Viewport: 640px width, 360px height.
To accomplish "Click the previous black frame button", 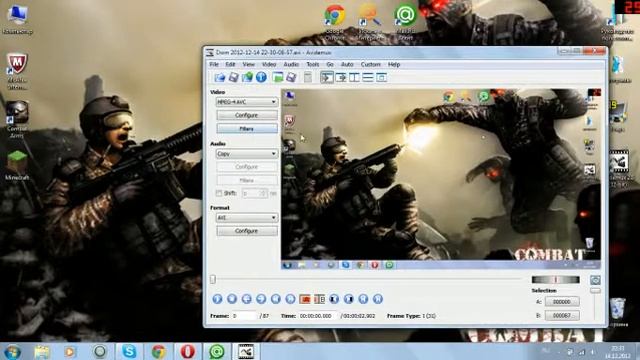I will click(x=334, y=299).
